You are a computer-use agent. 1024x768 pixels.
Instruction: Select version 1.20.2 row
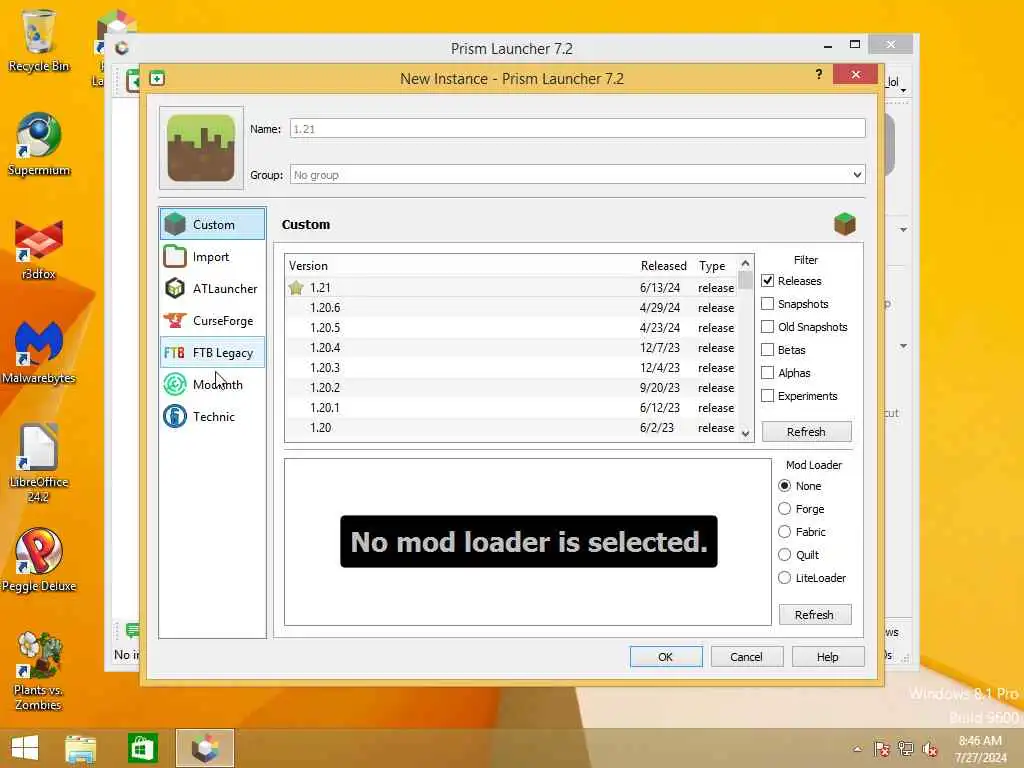tap(511, 387)
